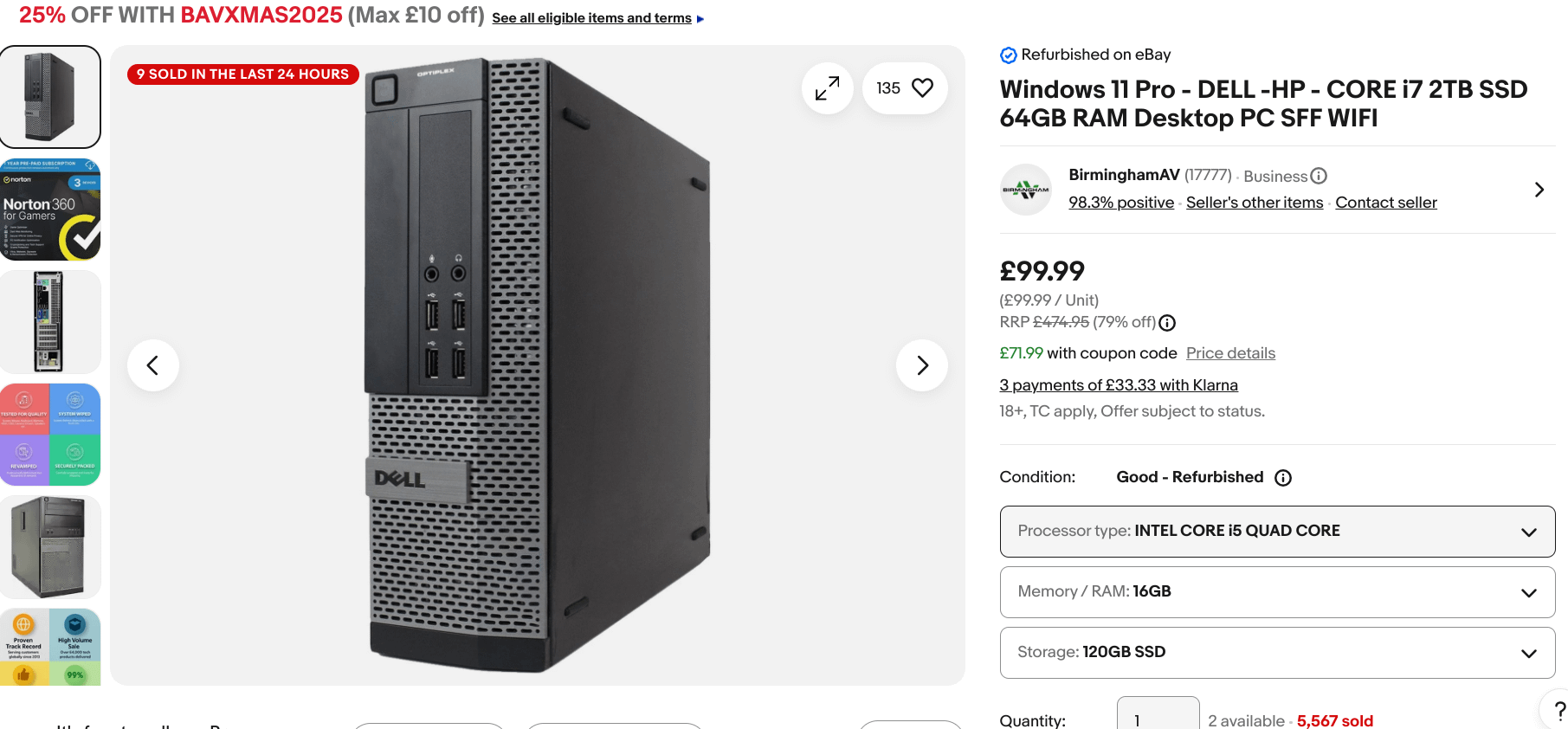
Task: Expand the product image to full view
Action: click(827, 88)
